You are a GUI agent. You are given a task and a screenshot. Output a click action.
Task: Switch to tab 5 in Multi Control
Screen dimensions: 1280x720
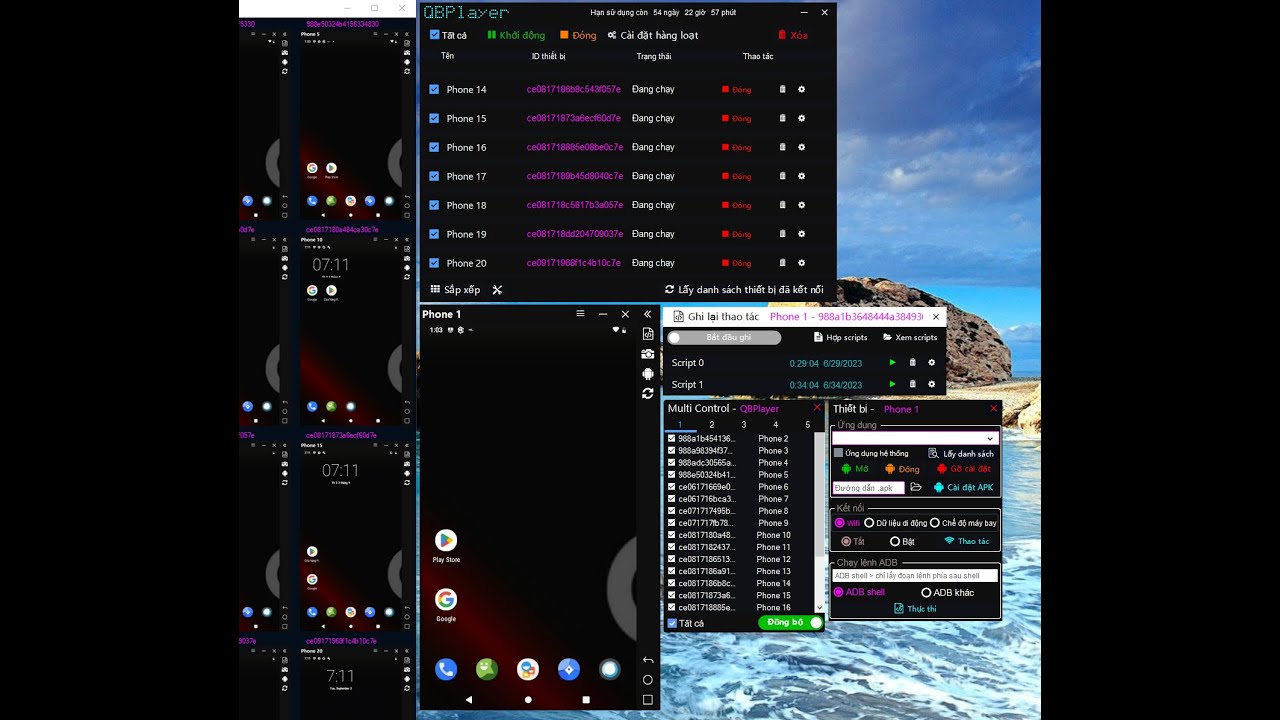807,425
